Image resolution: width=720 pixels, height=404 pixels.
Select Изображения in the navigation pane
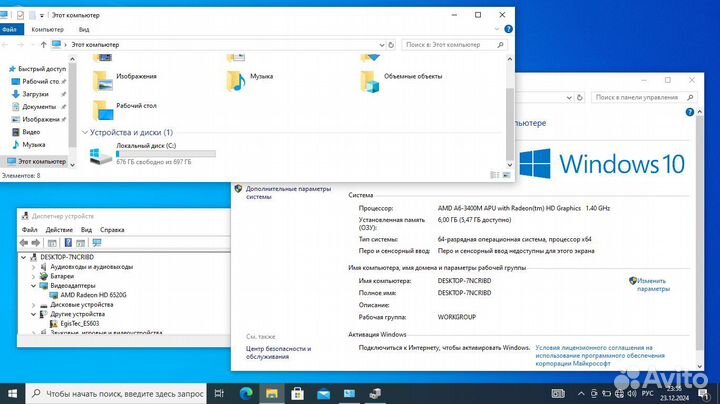(40, 119)
